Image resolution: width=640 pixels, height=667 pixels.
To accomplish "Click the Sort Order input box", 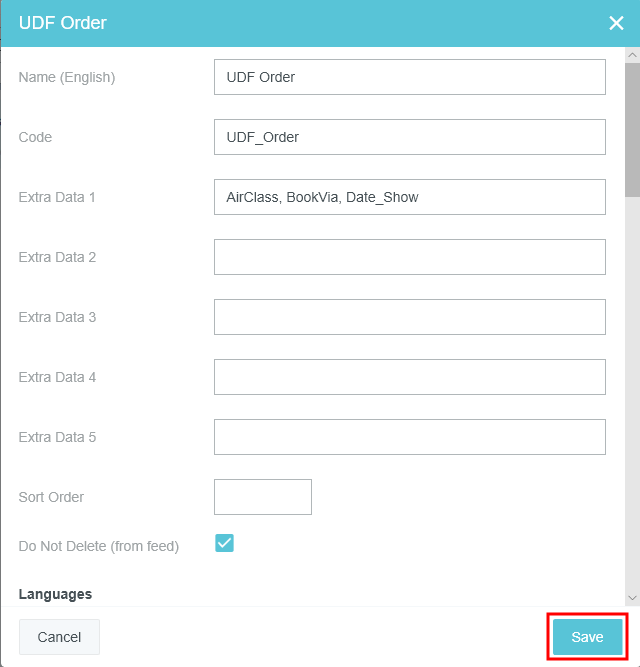I will tap(263, 497).
